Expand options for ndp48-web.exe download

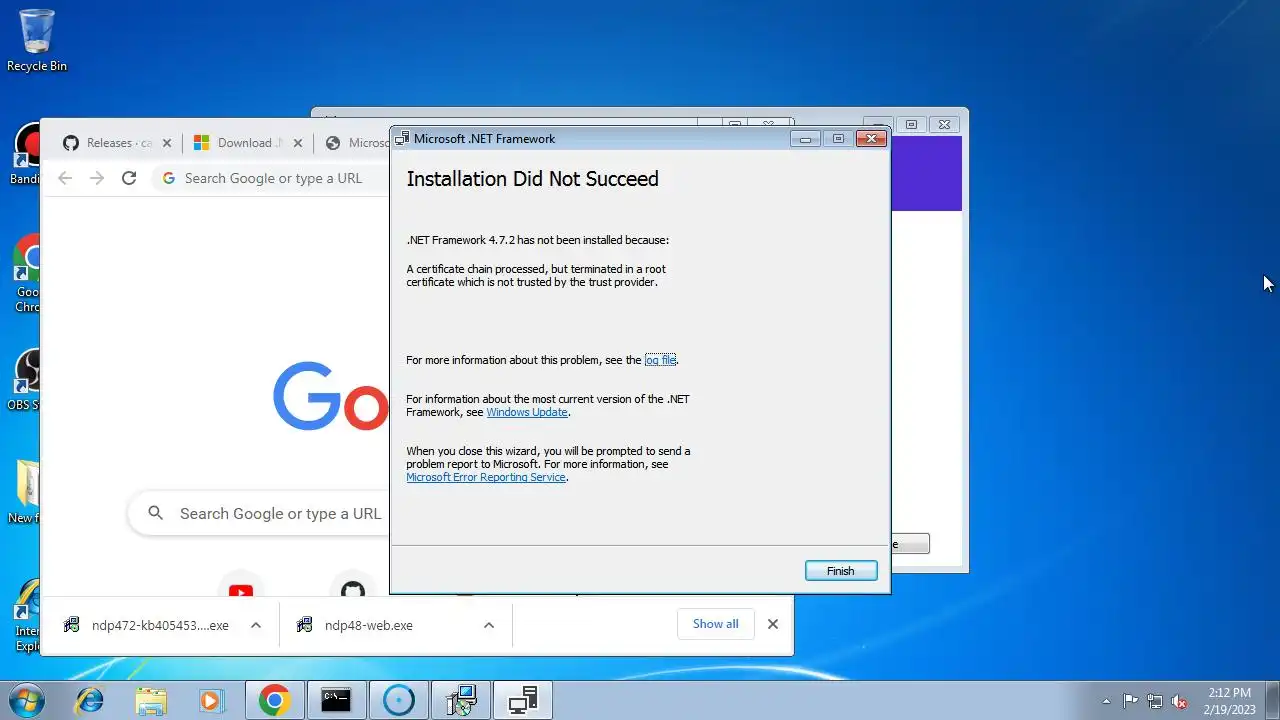489,625
